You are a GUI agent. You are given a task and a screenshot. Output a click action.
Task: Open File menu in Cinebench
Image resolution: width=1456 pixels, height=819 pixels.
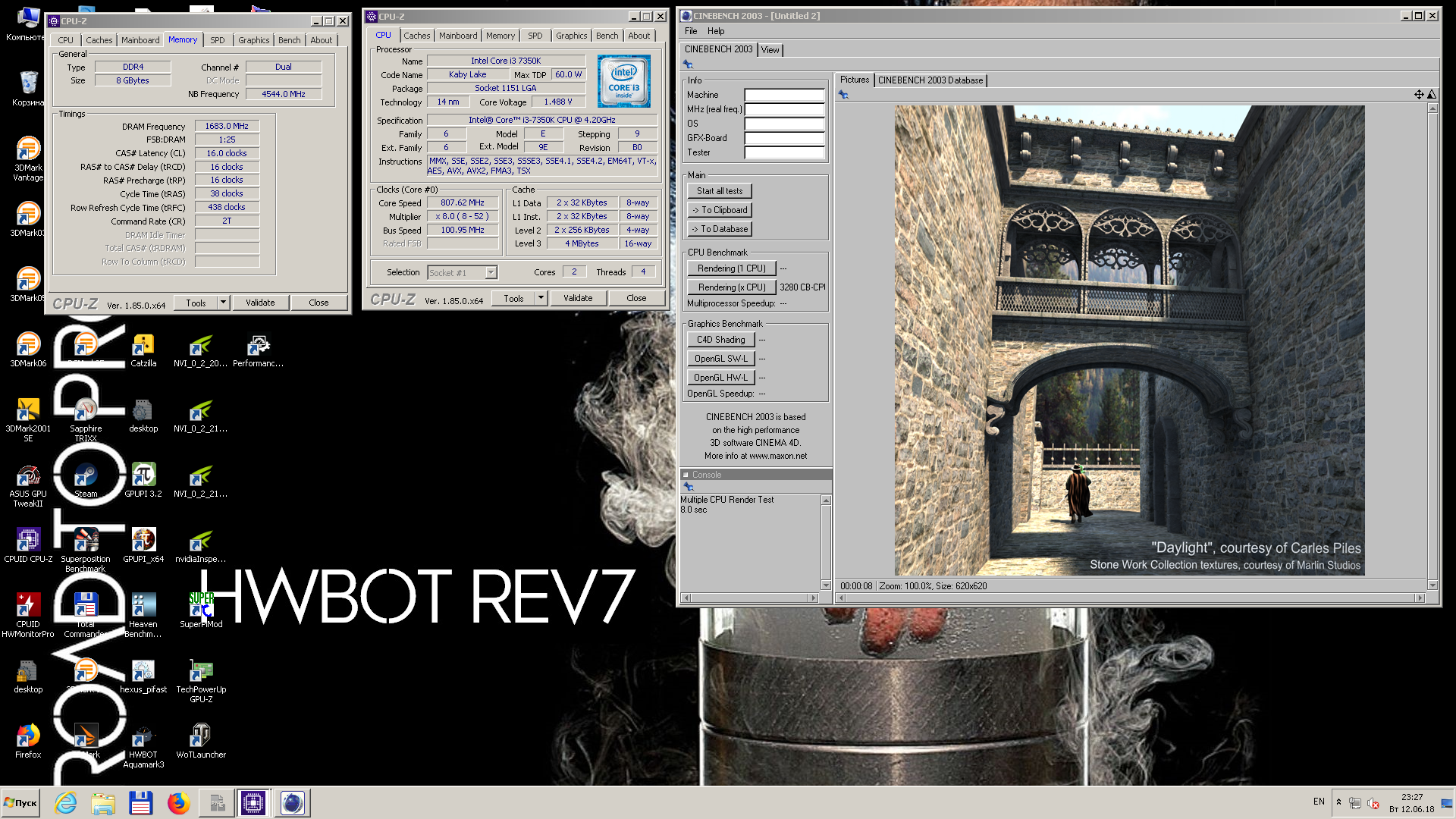pos(691,31)
